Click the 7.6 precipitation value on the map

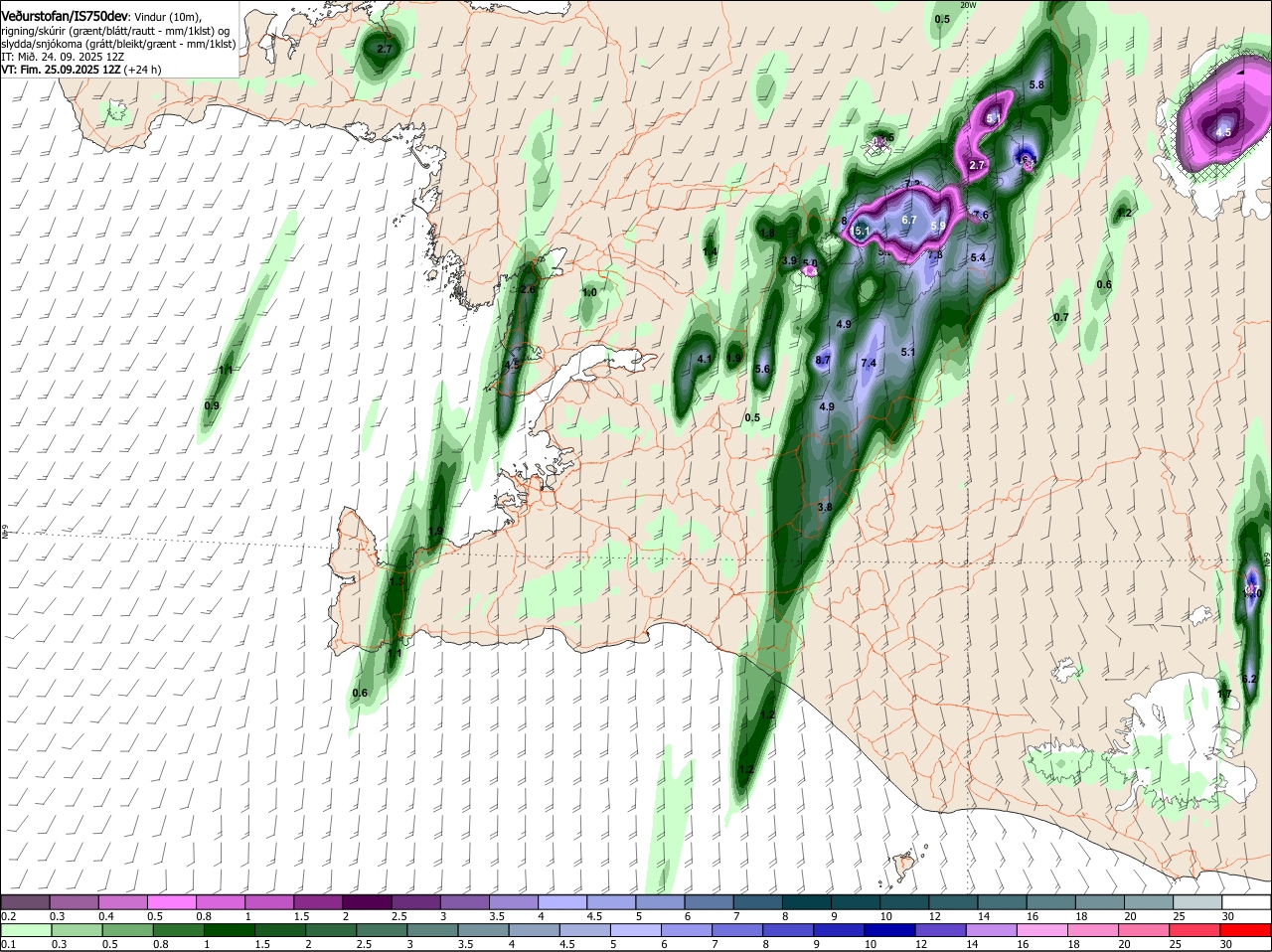coord(981,215)
